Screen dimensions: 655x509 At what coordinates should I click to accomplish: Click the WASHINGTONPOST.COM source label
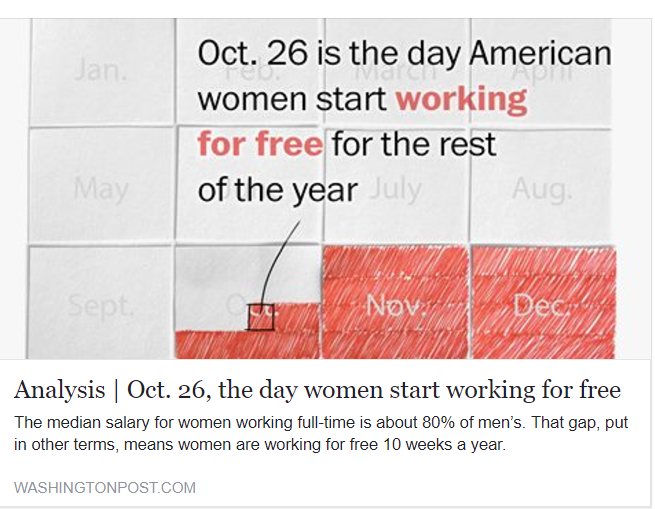(105, 488)
